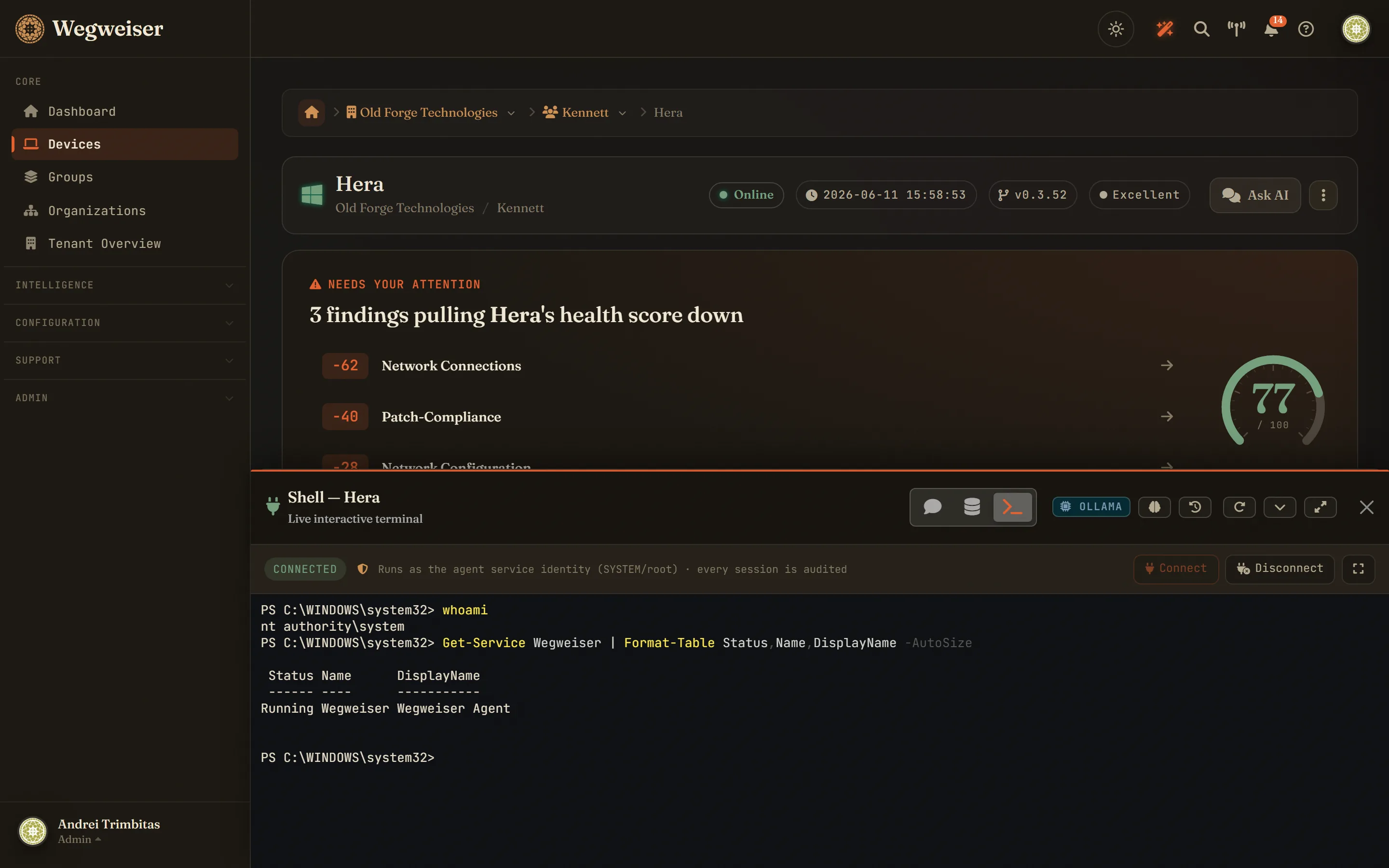
Task: Expand the Old Forge Technologies breadcrumb chevron
Action: tap(511, 113)
